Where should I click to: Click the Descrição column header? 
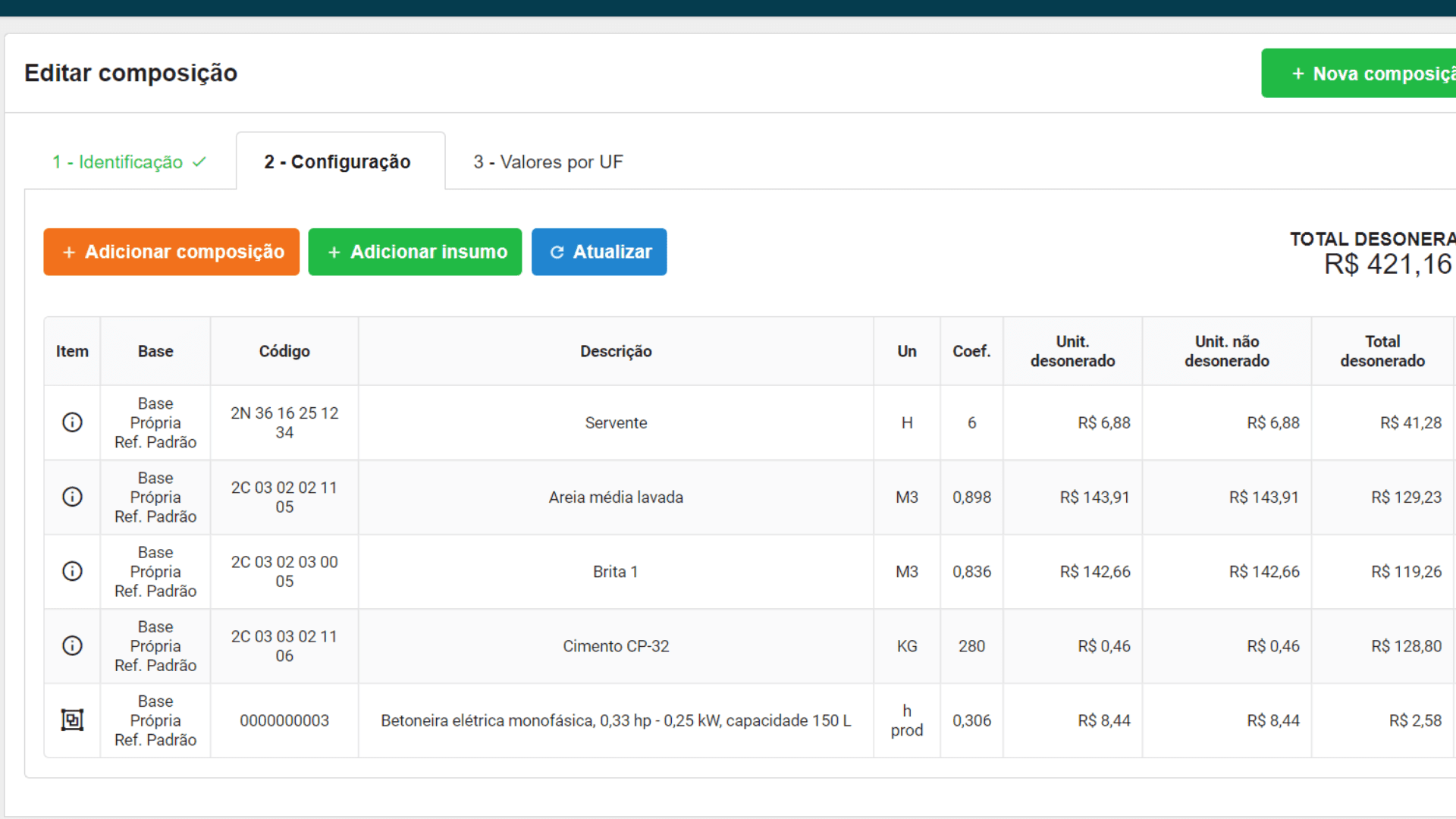coord(616,351)
